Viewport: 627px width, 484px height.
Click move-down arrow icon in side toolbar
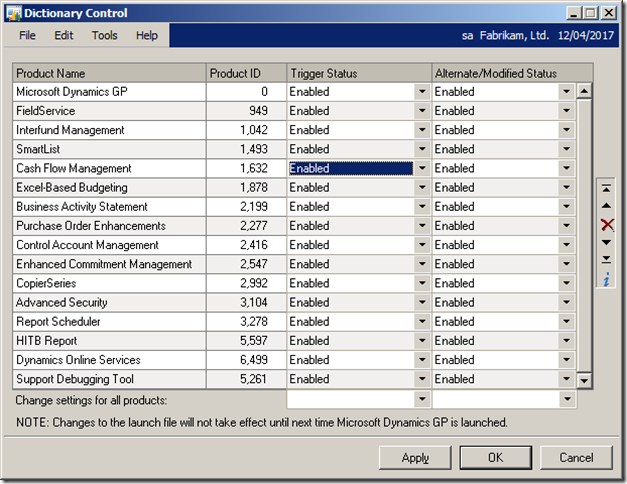pos(606,242)
